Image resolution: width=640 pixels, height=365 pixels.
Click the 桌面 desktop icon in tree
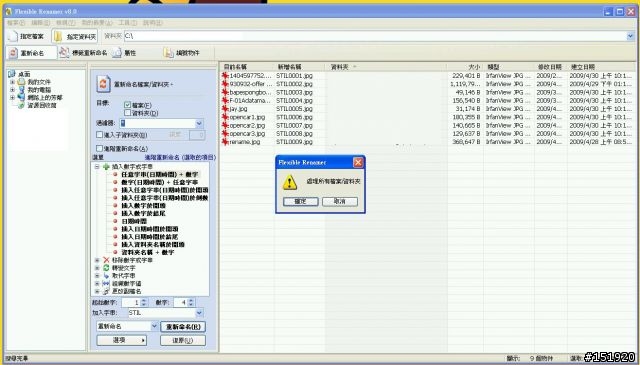coord(11,74)
